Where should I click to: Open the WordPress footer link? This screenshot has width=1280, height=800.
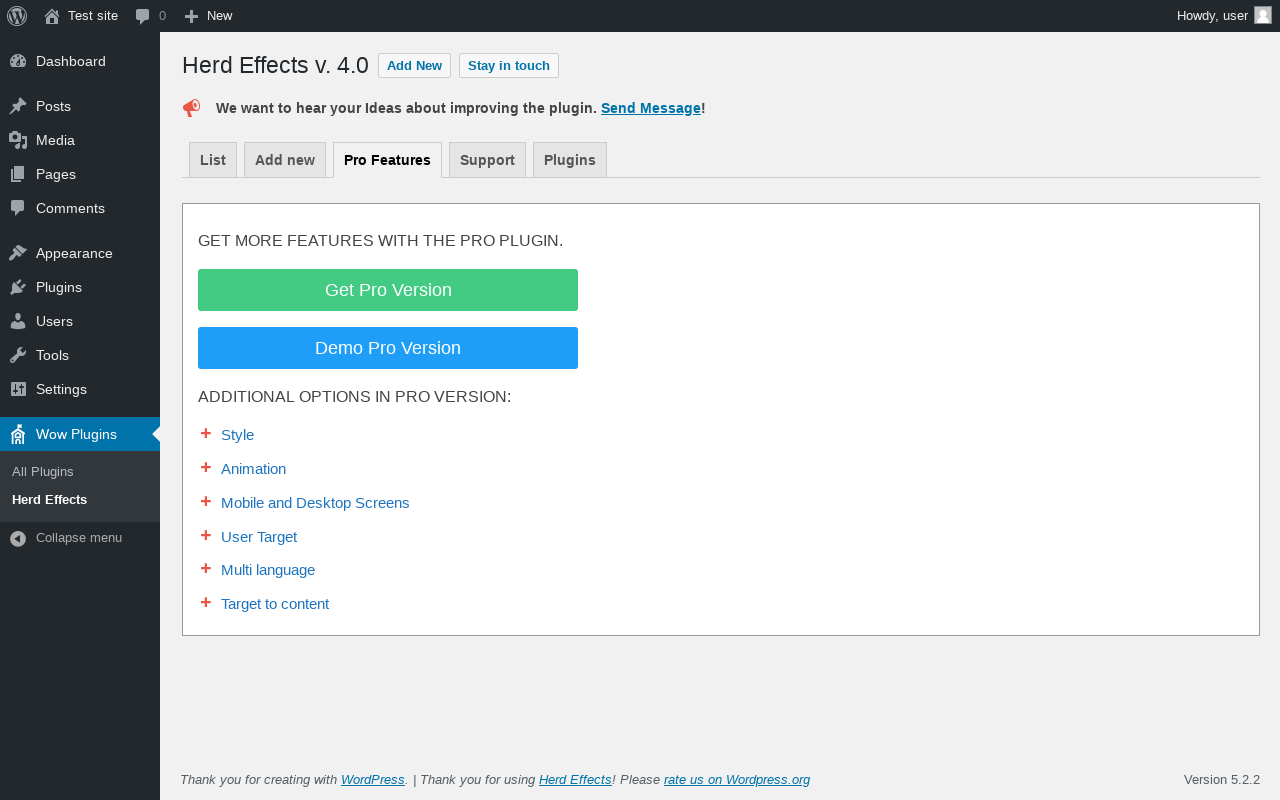(373, 779)
